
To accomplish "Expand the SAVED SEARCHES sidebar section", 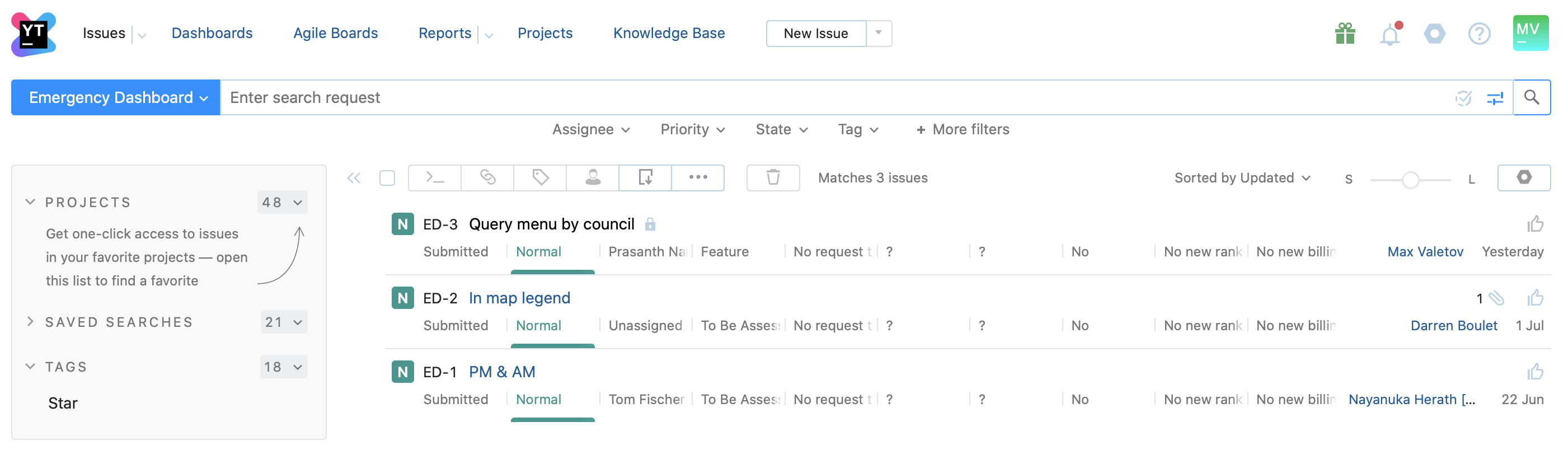I will 30,322.
